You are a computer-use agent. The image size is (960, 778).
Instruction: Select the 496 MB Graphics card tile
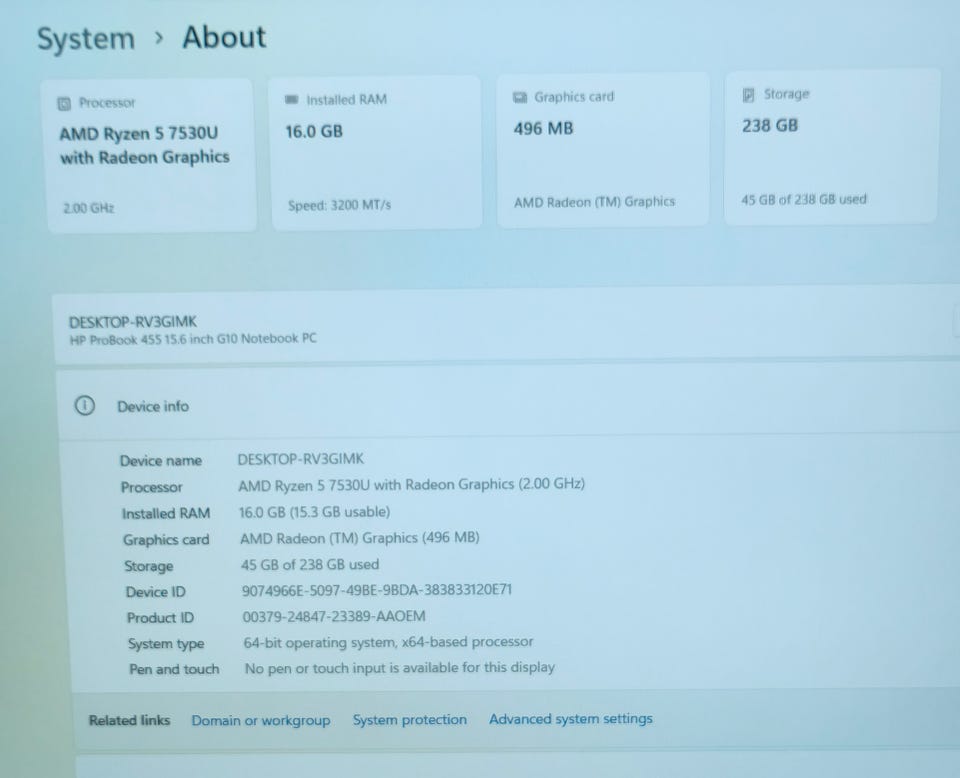(603, 150)
